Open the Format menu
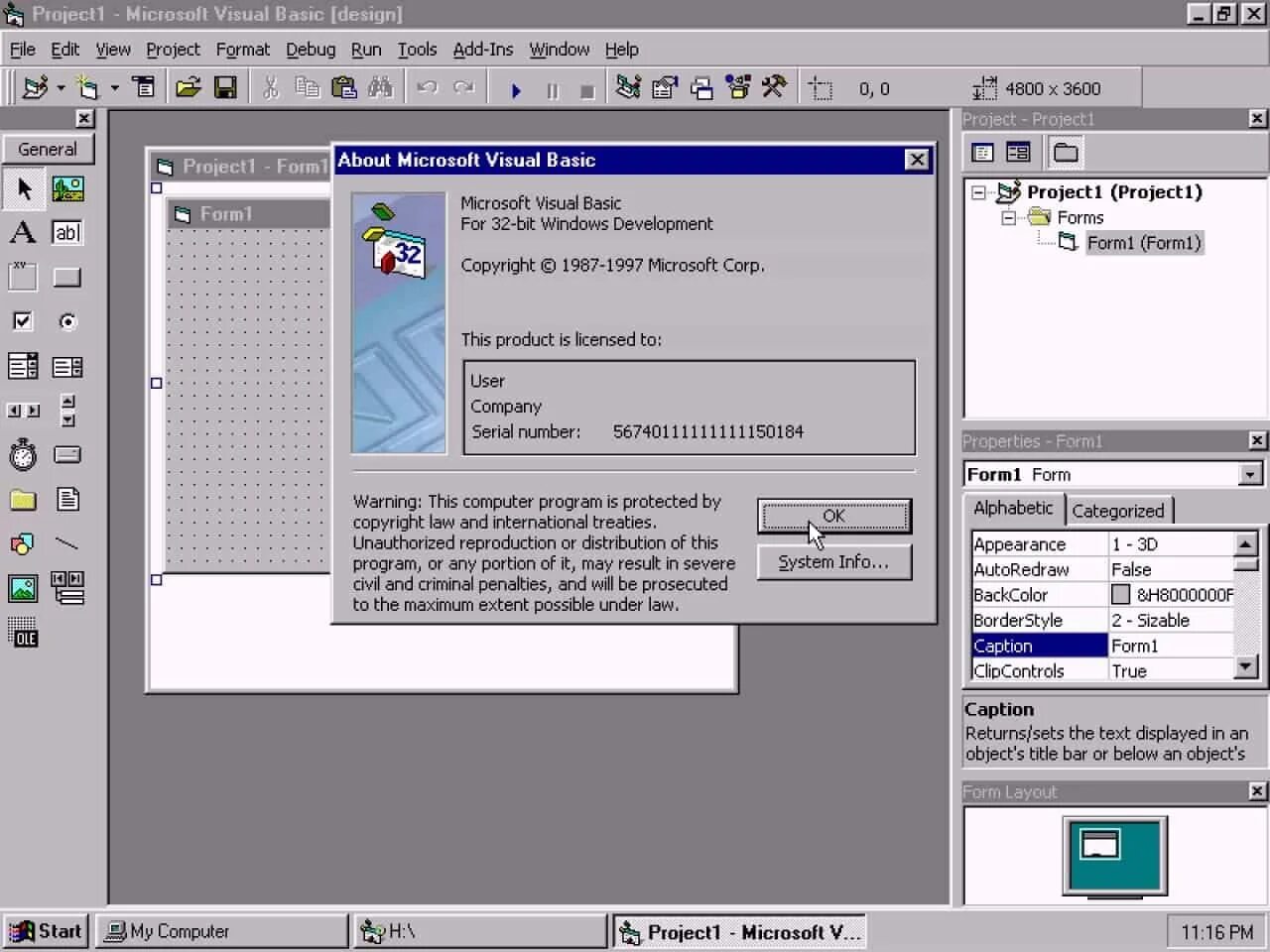1270x952 pixels. tap(243, 50)
